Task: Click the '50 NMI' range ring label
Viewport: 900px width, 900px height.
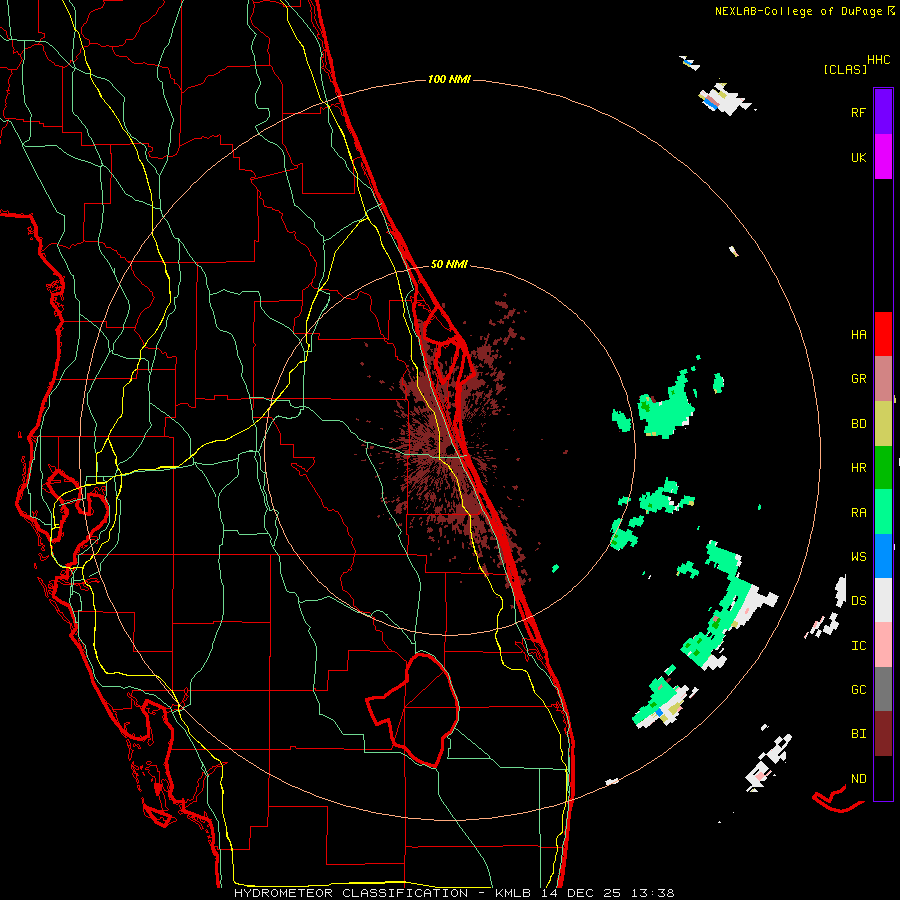Action: point(449,265)
